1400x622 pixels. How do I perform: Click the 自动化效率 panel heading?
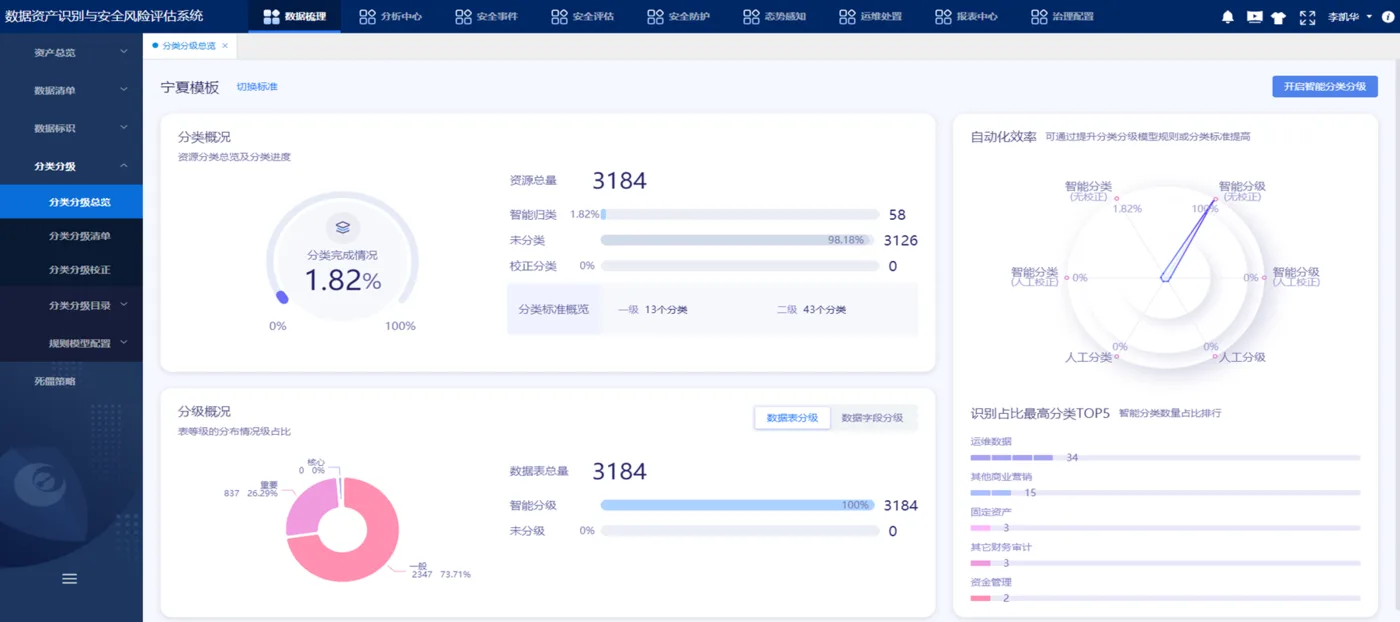1003,136
